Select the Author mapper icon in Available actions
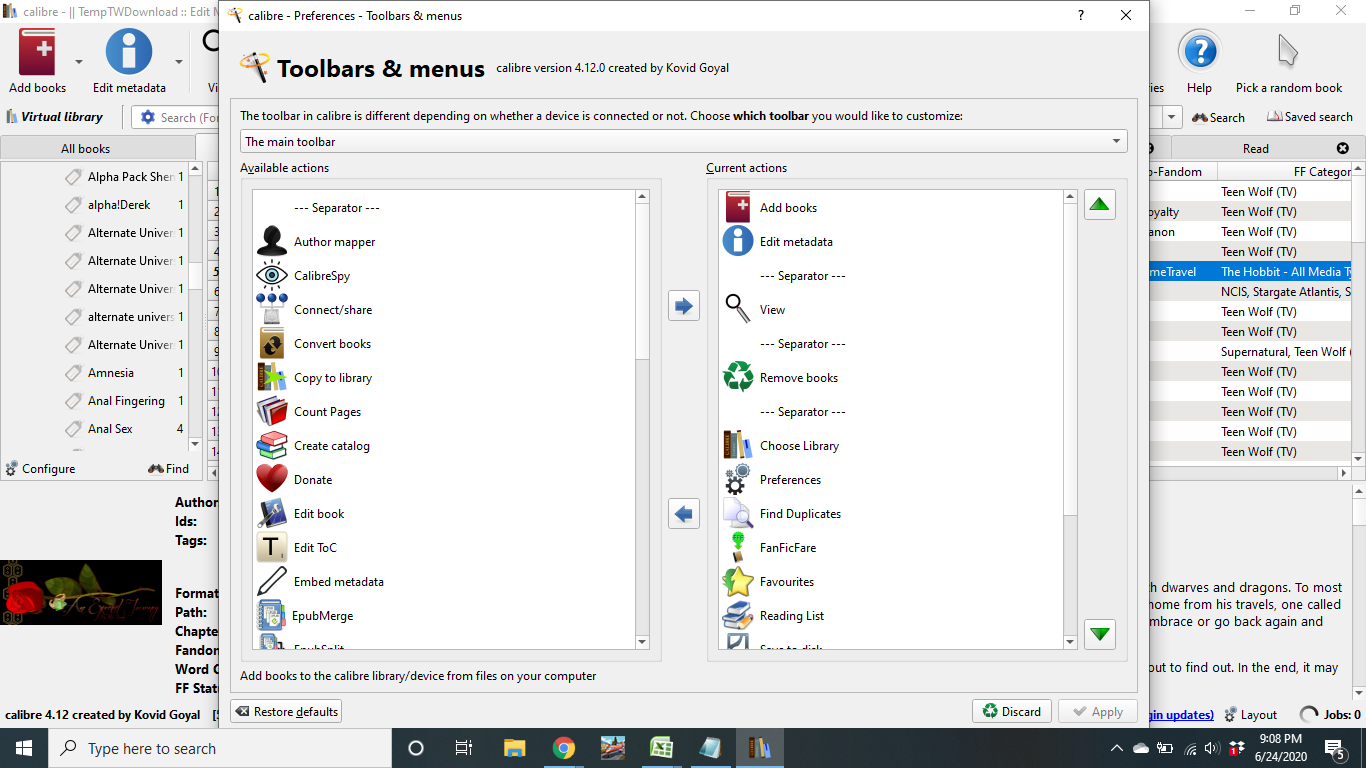The height and width of the screenshot is (768, 1366). click(x=272, y=242)
